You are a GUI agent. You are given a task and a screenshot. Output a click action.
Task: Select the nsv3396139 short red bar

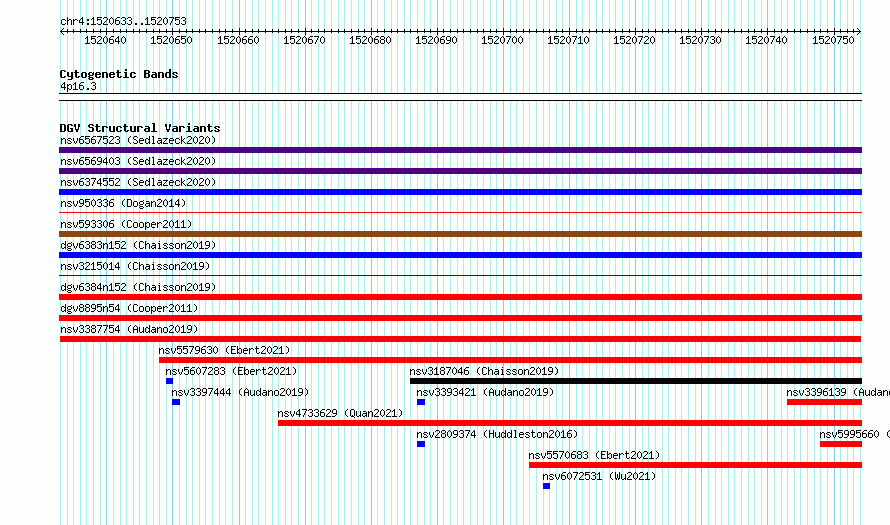pos(824,402)
